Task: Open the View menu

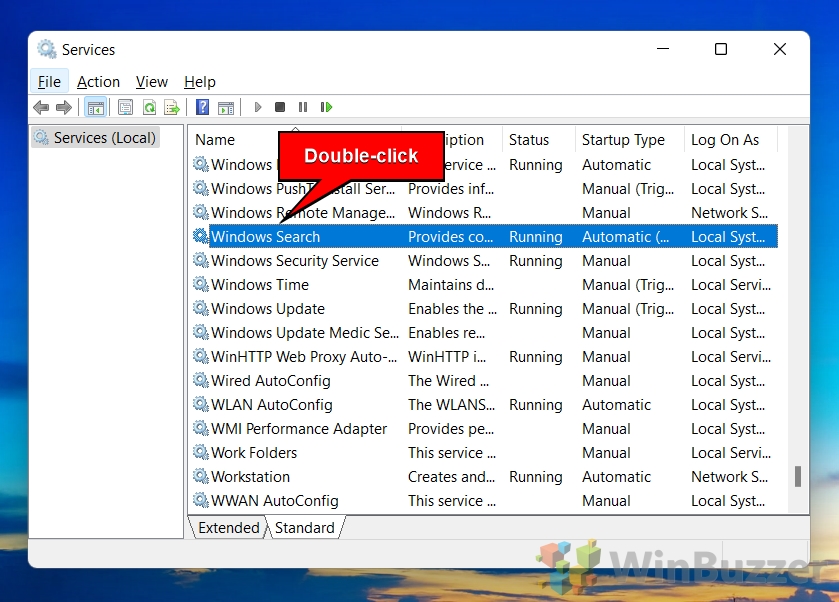Action: tap(152, 82)
